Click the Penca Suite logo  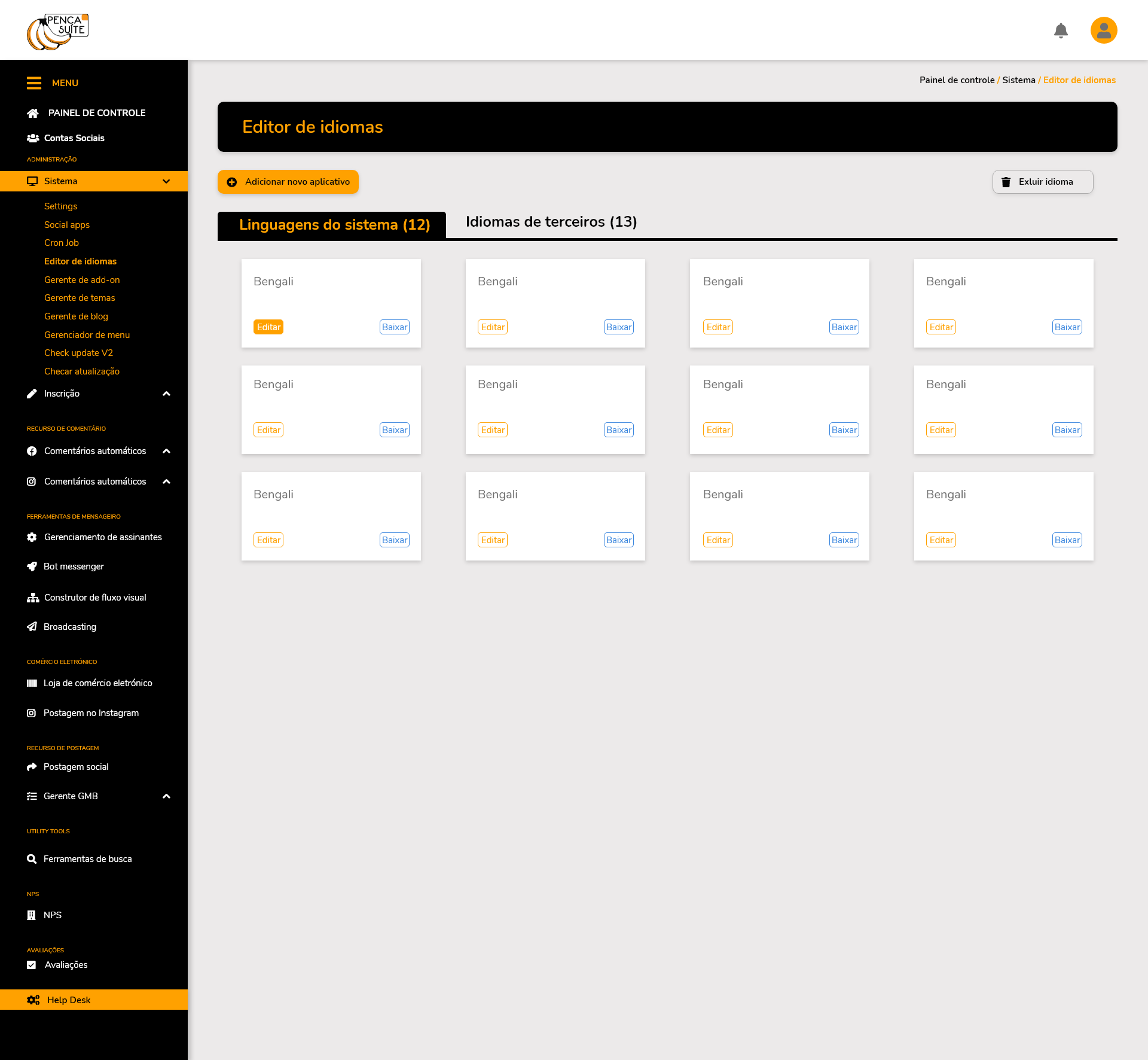point(58,32)
